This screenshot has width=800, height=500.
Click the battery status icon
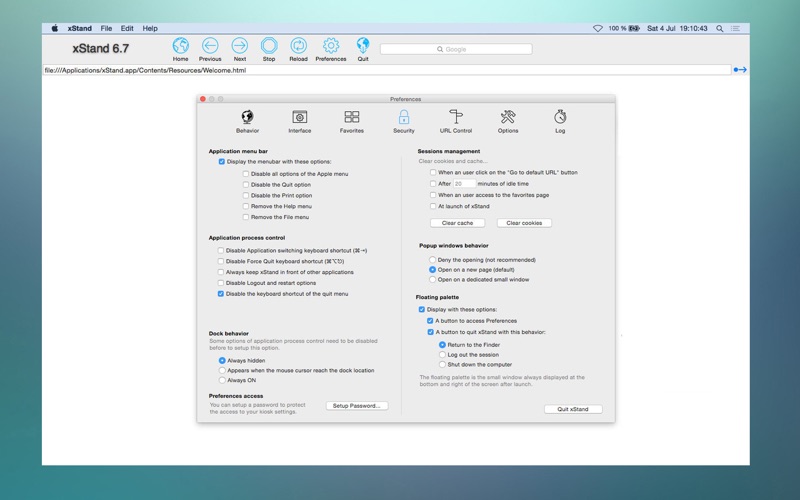(x=634, y=29)
